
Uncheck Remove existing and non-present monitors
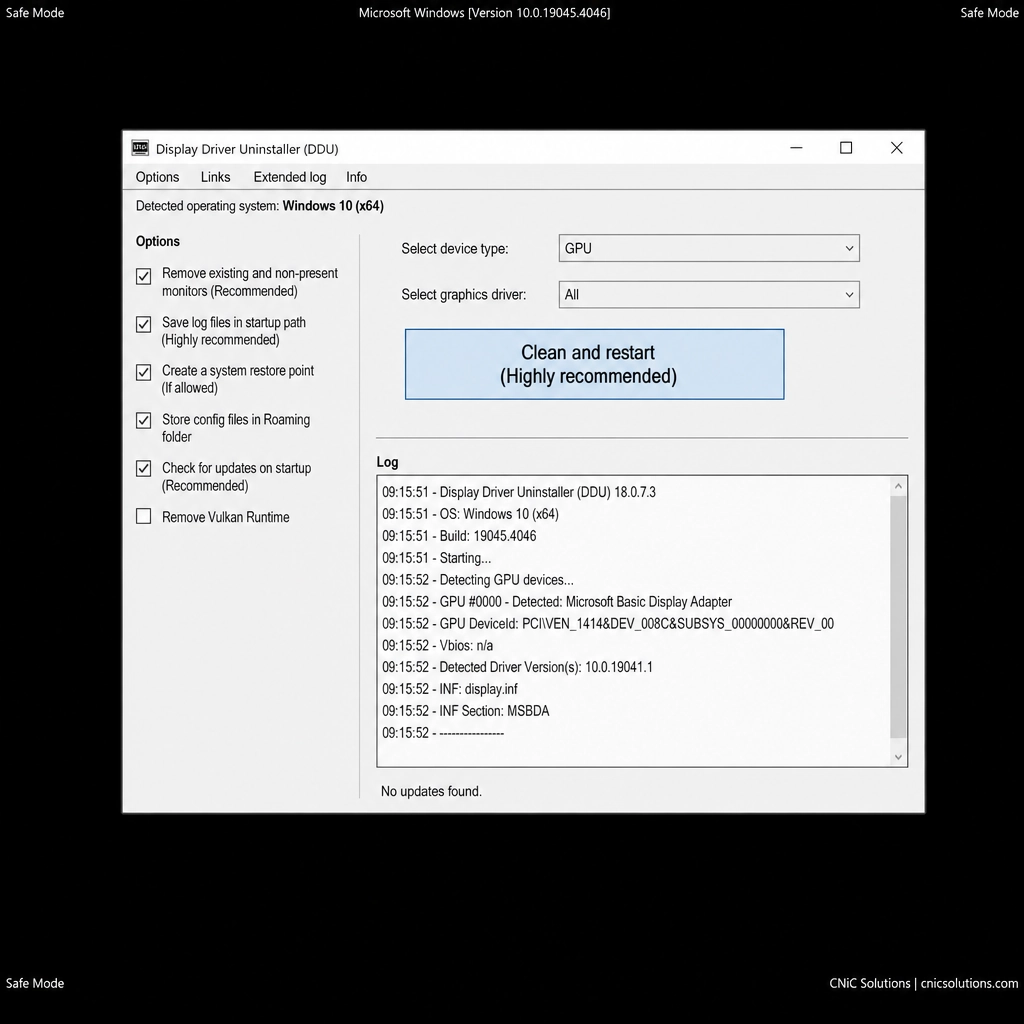point(144,276)
